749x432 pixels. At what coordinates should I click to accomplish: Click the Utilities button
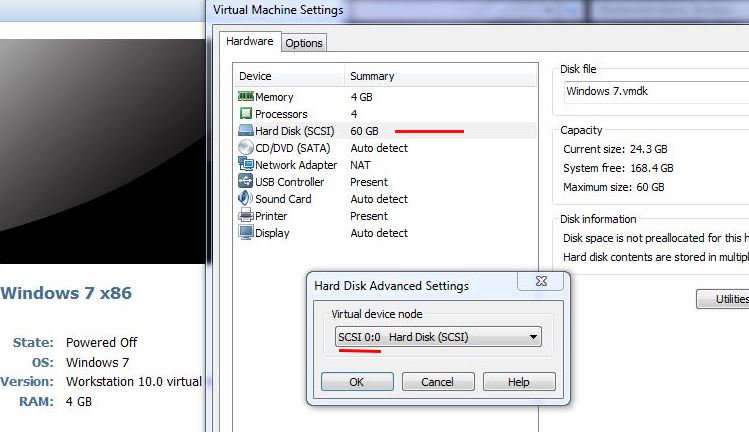click(723, 299)
